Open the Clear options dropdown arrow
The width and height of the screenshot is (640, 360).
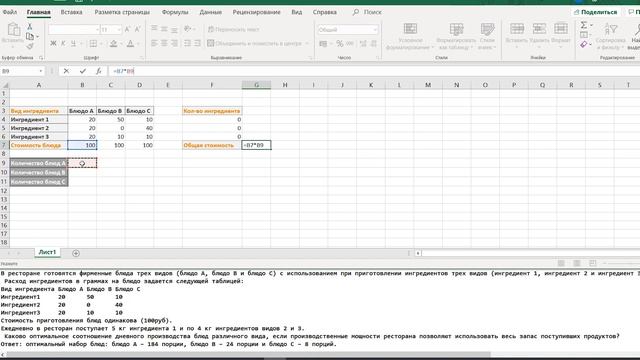click(x=591, y=44)
